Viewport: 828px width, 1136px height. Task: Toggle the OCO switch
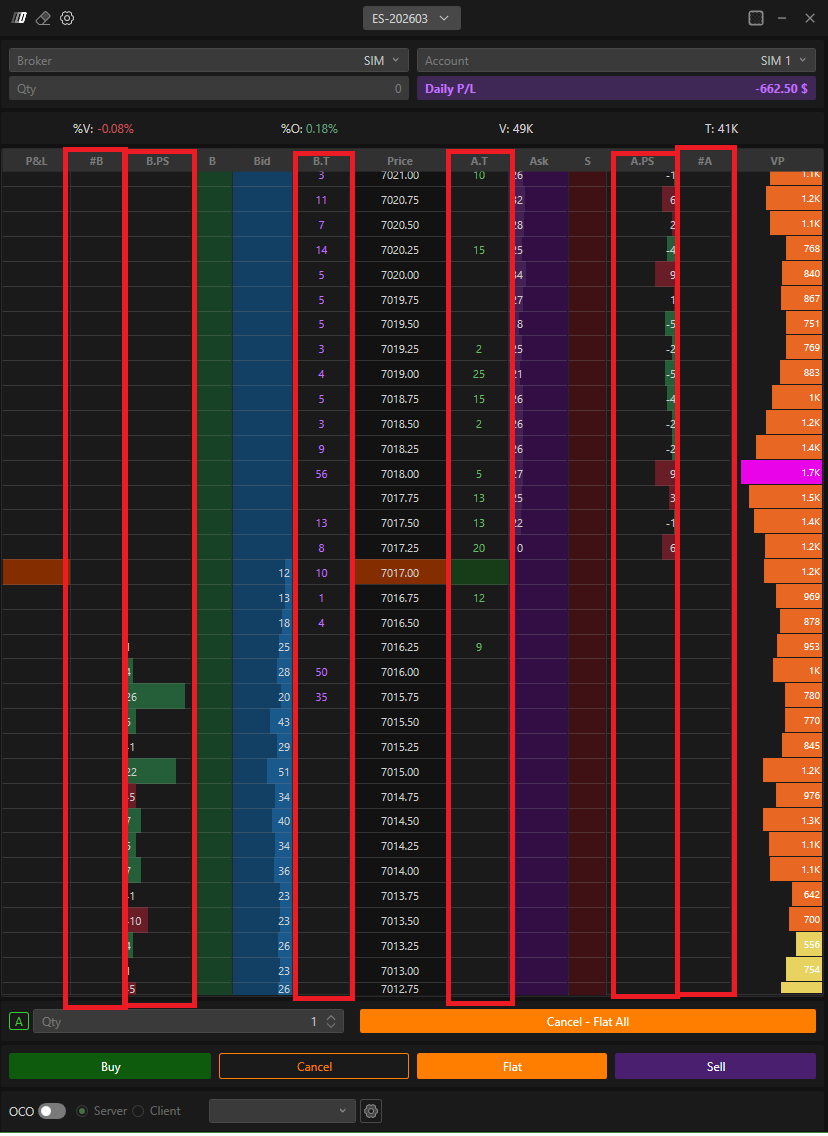click(52, 1111)
